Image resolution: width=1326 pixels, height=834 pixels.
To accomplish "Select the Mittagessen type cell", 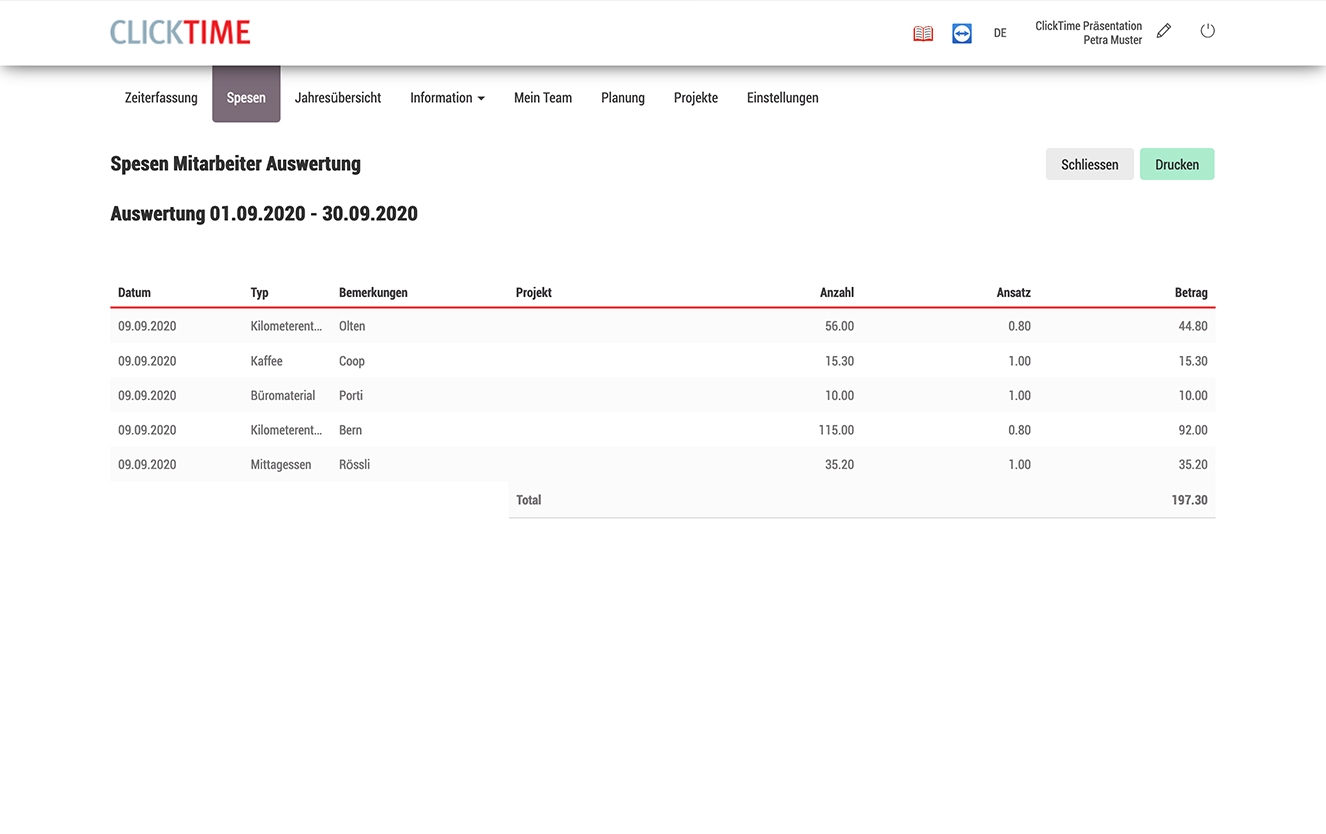I will [281, 464].
